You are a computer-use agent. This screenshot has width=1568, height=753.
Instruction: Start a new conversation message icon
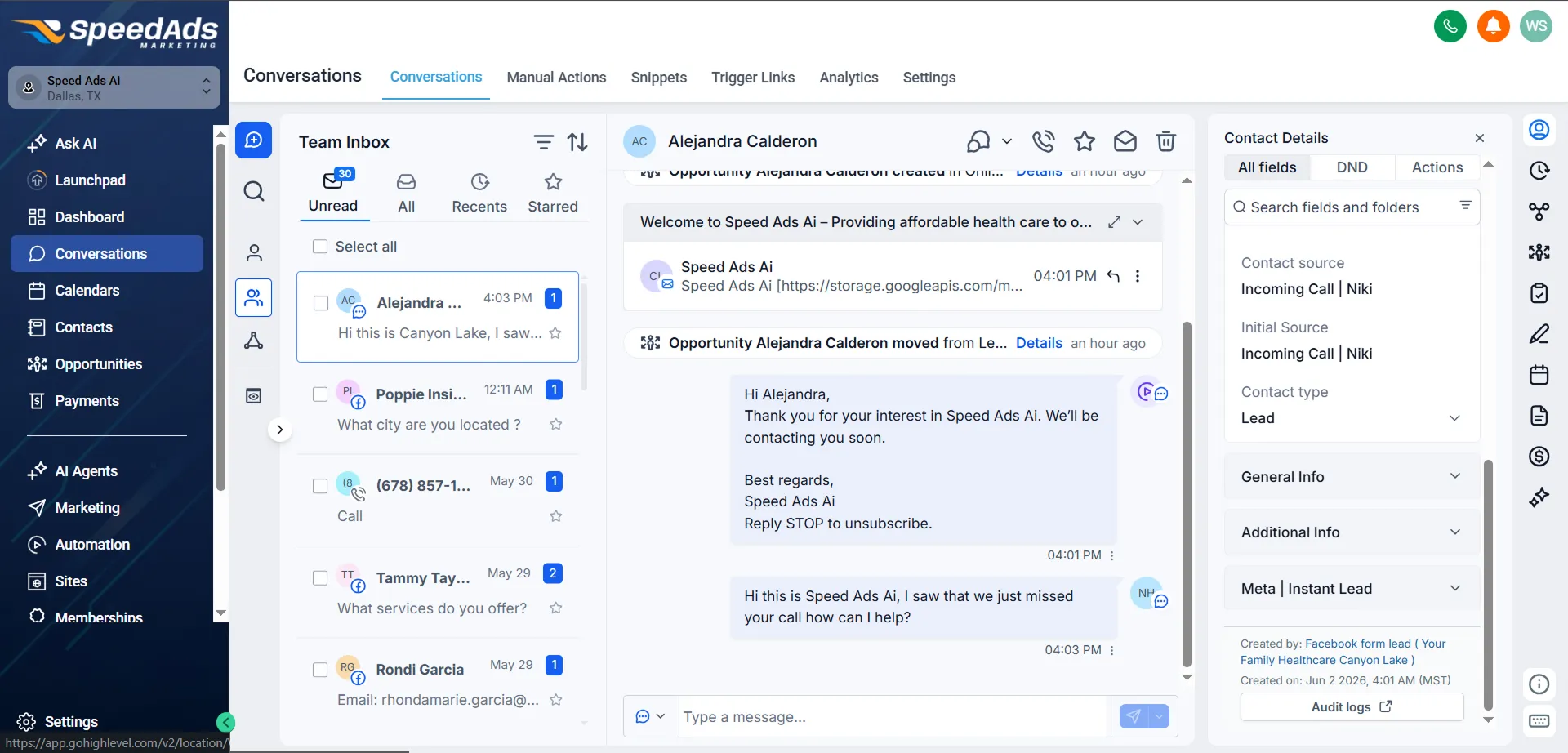point(254,140)
